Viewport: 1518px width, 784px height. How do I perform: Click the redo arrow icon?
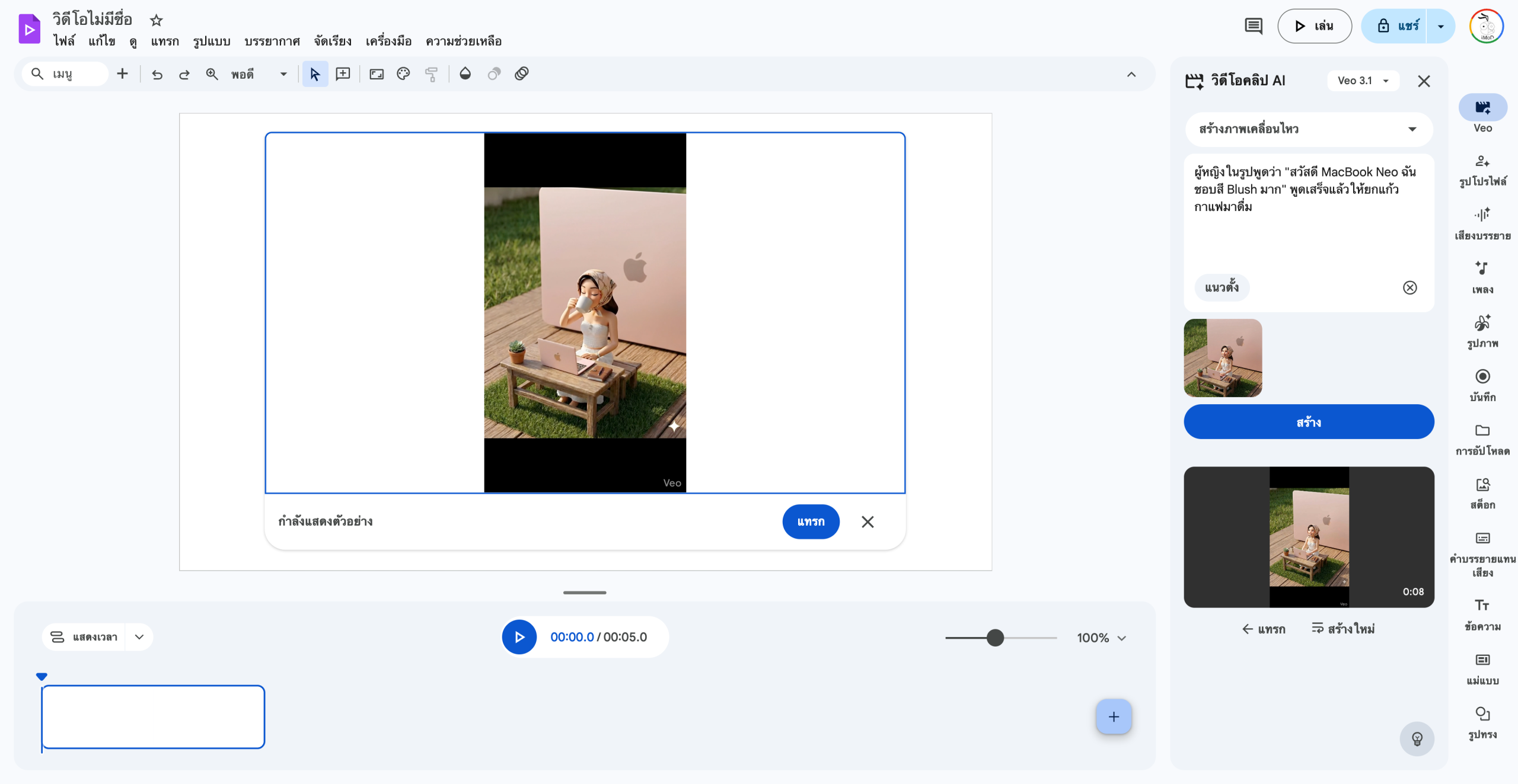coord(184,74)
